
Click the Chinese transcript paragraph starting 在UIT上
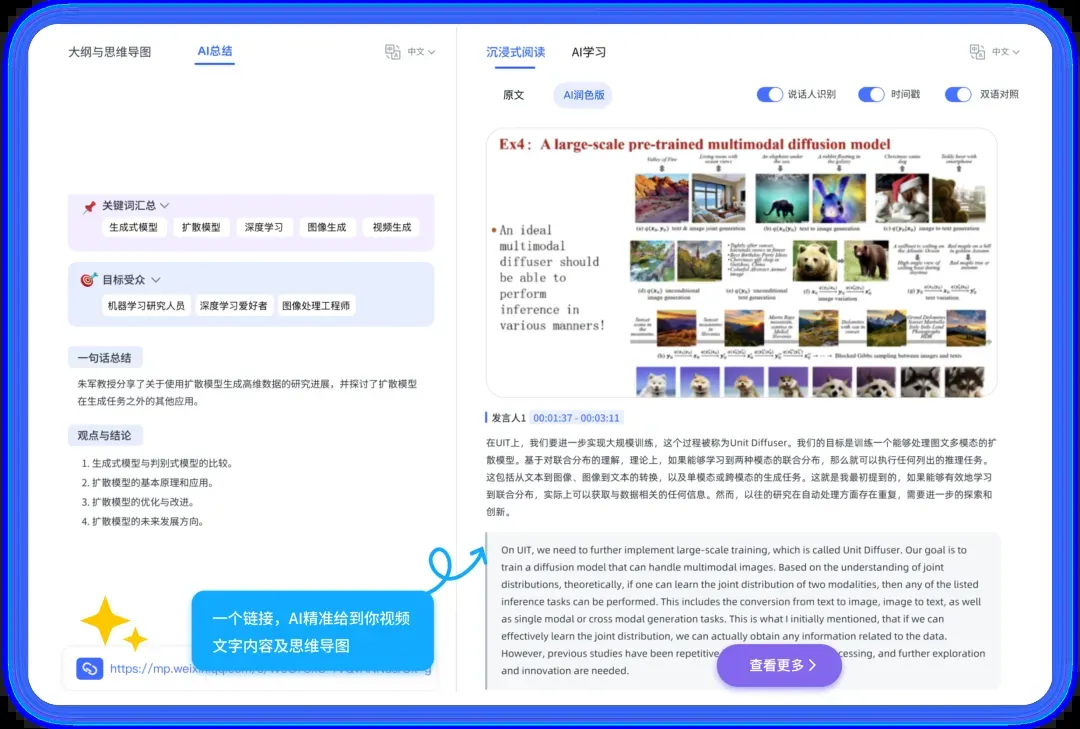pos(741,477)
